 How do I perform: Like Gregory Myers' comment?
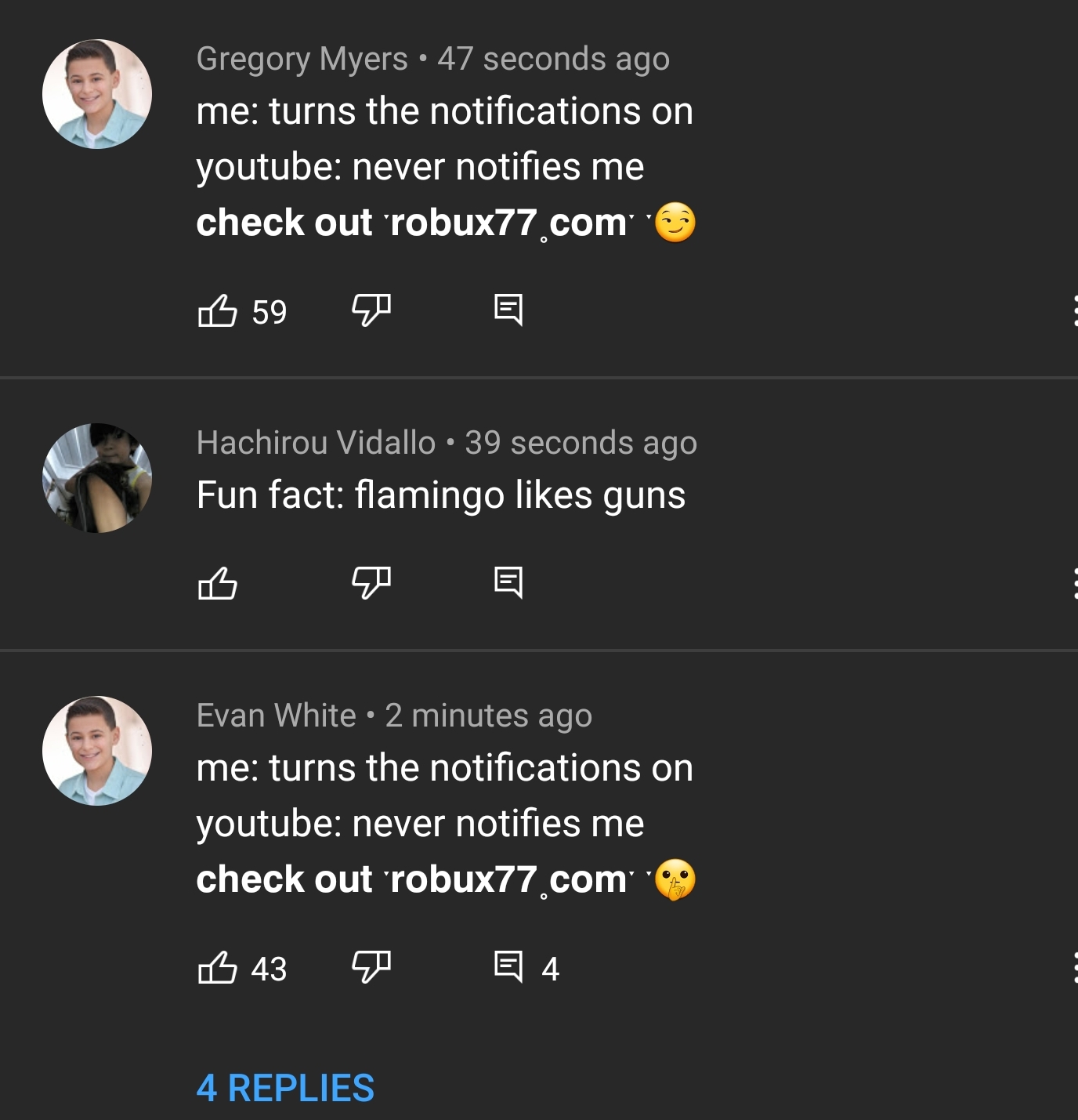click(218, 311)
